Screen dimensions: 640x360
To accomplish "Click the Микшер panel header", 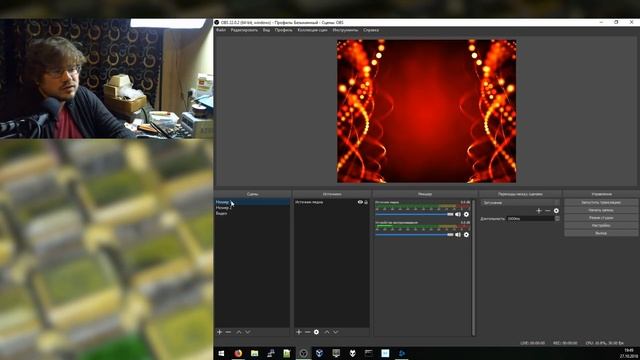I will tap(424, 194).
